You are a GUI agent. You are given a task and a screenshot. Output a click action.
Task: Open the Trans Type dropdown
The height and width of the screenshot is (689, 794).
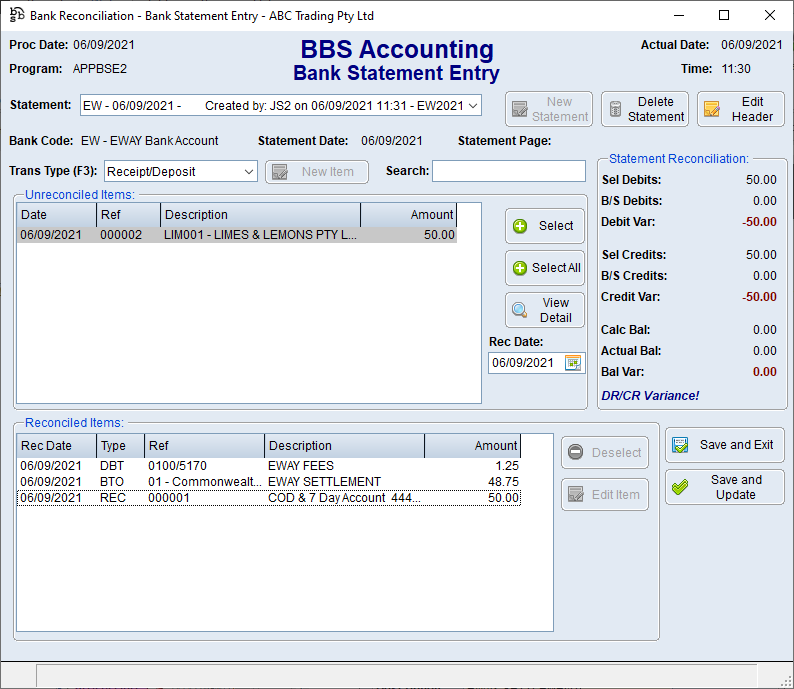tap(249, 172)
